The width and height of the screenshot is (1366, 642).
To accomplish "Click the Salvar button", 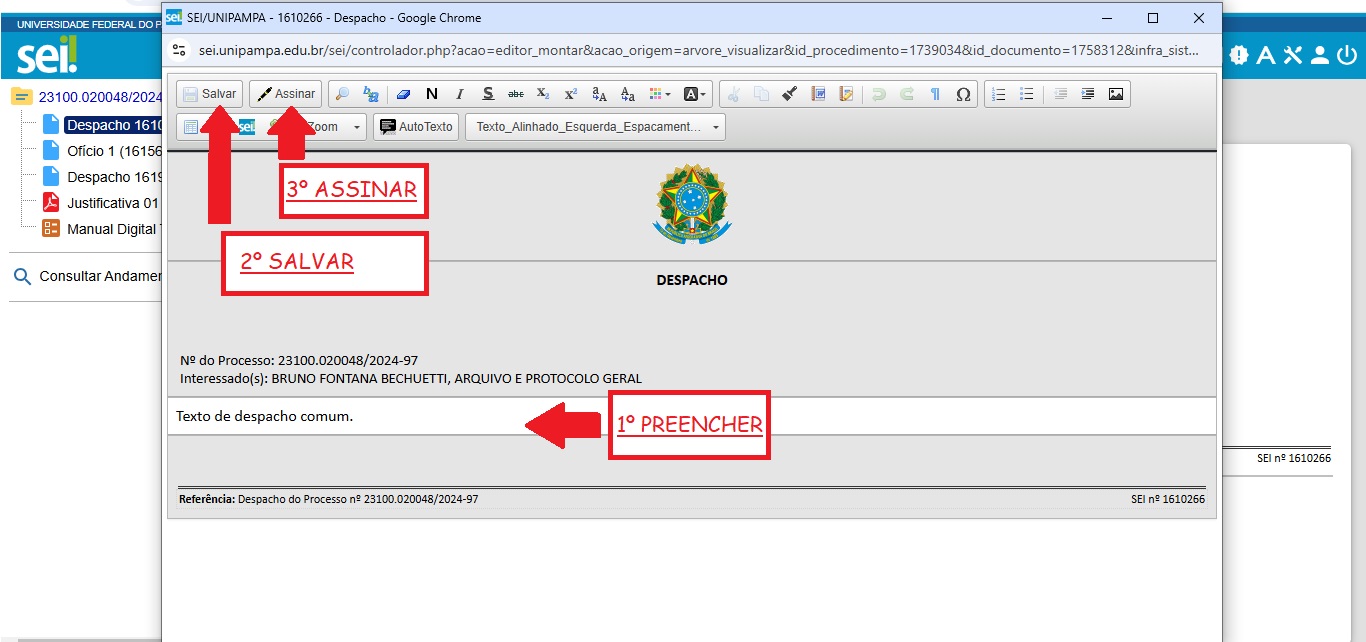I will [209, 94].
